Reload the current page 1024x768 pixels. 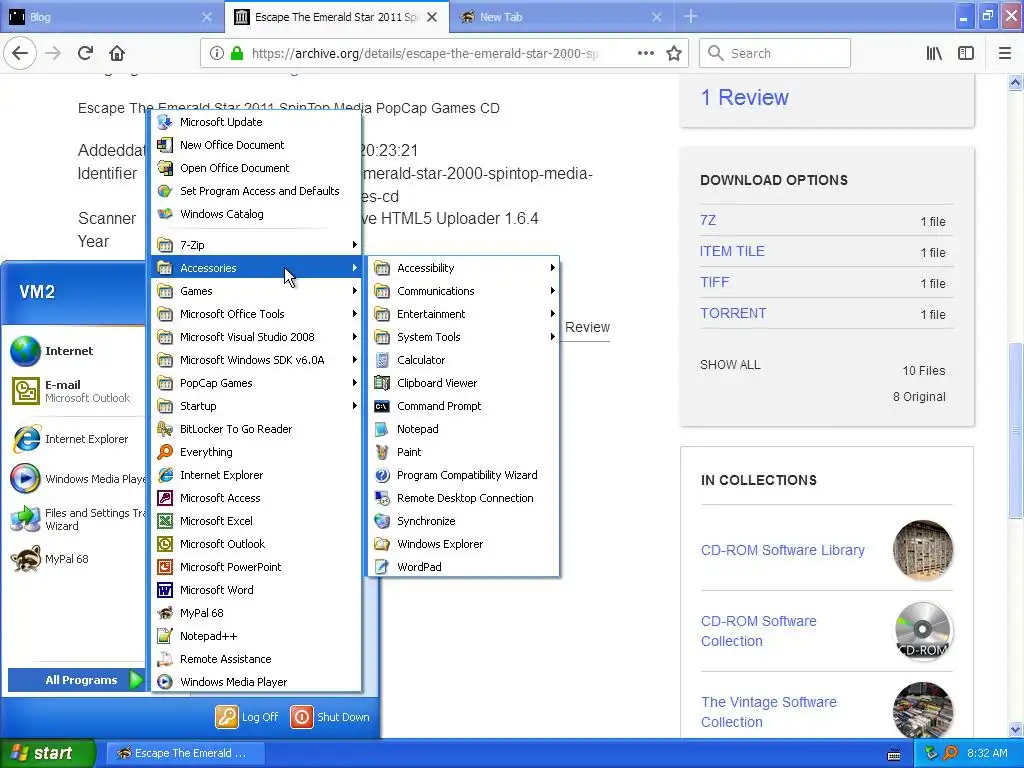pos(85,53)
